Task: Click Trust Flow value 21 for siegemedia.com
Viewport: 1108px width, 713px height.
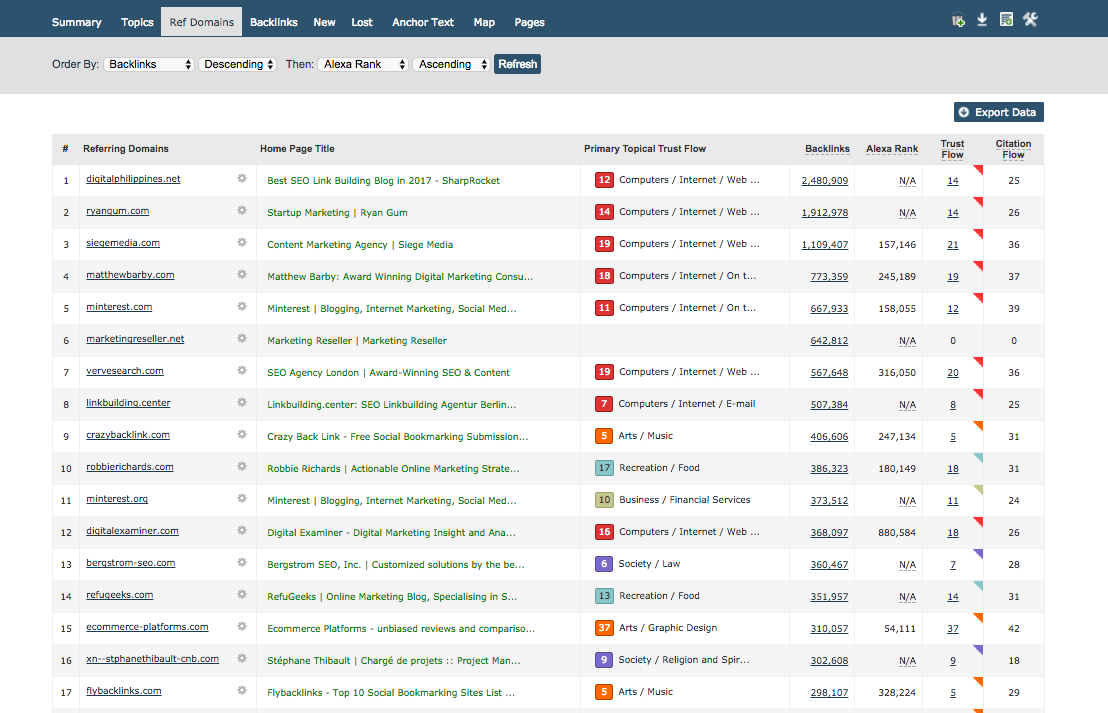Action: (953, 245)
